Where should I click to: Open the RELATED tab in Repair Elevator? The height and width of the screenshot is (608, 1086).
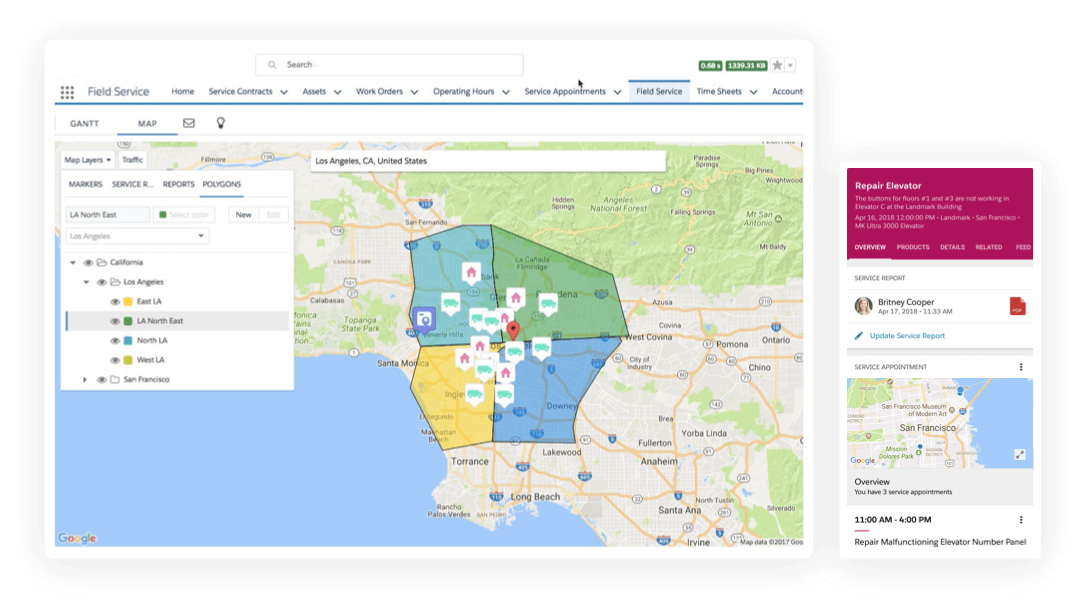pos(988,247)
